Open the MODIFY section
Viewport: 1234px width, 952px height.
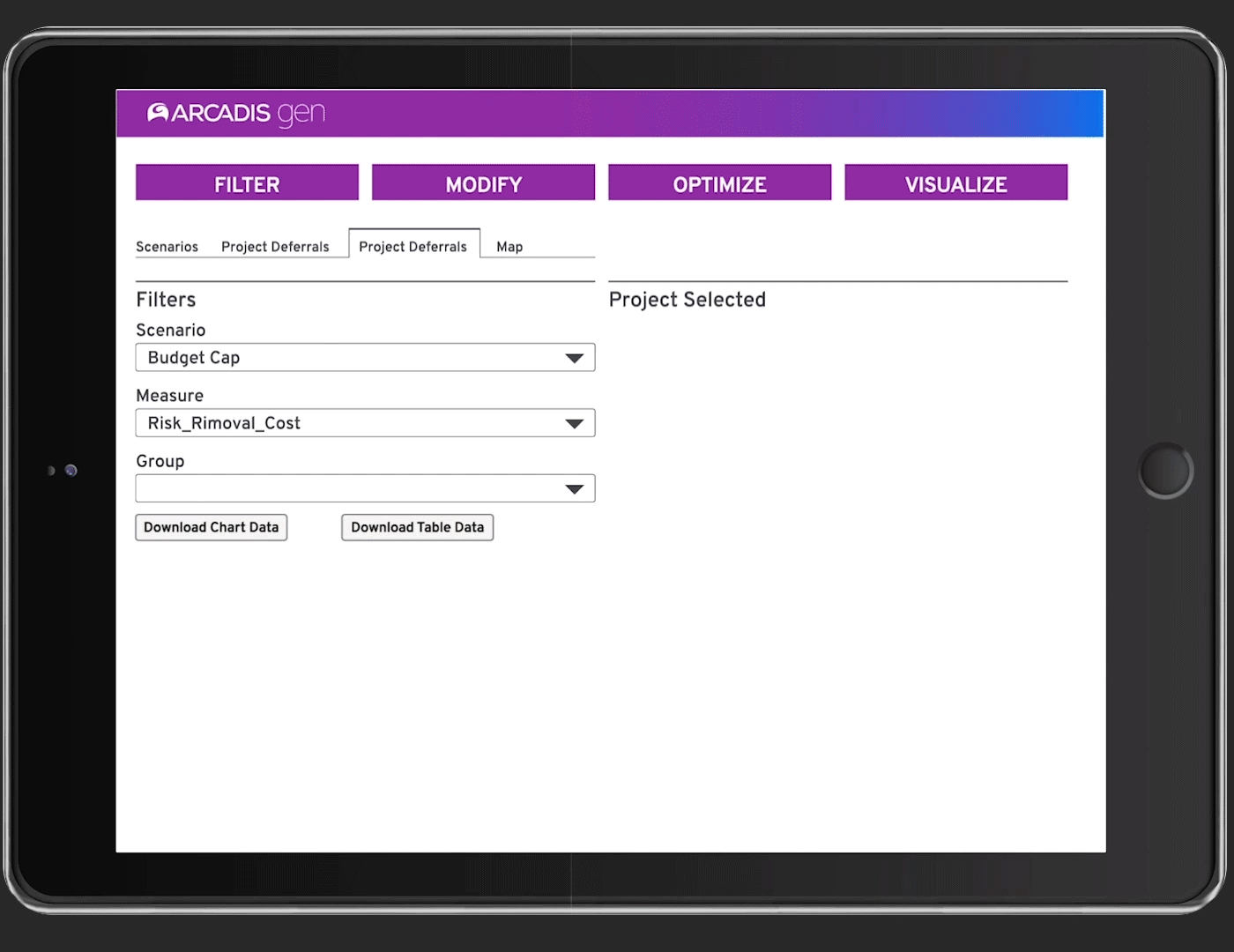[x=483, y=182]
